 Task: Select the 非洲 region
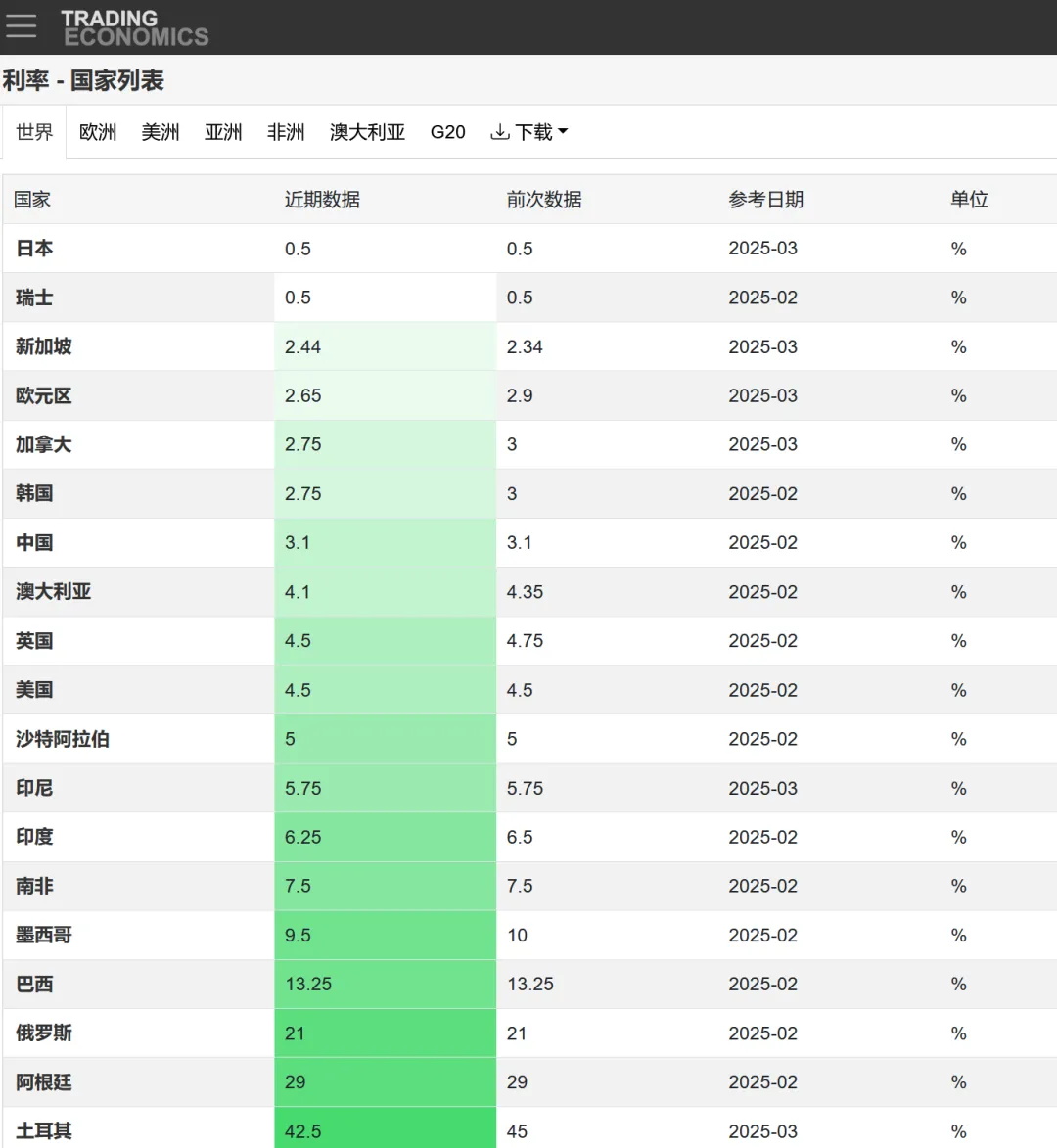pyautogui.click(x=286, y=132)
